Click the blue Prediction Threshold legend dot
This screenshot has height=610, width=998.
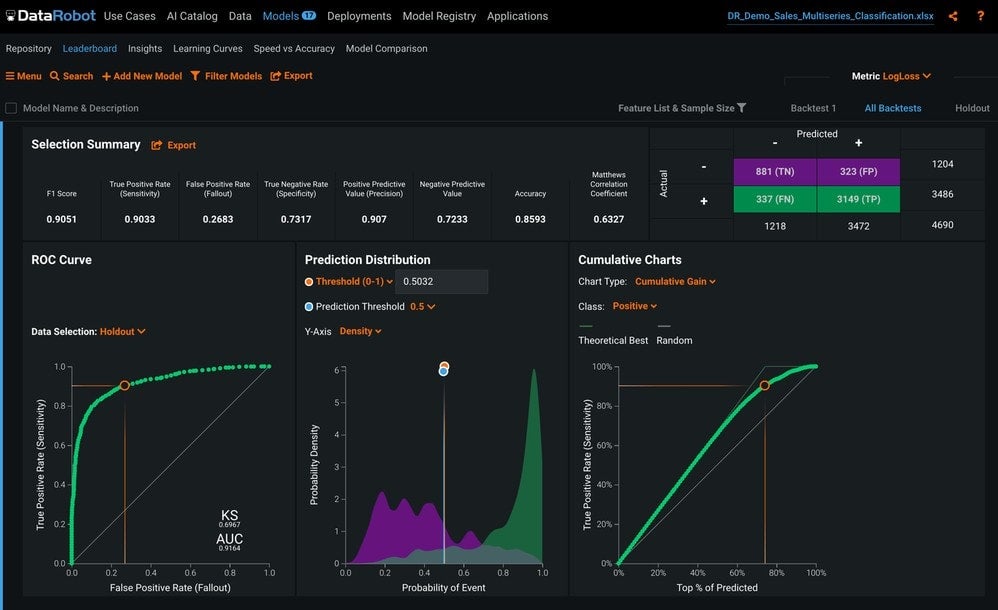click(309, 306)
